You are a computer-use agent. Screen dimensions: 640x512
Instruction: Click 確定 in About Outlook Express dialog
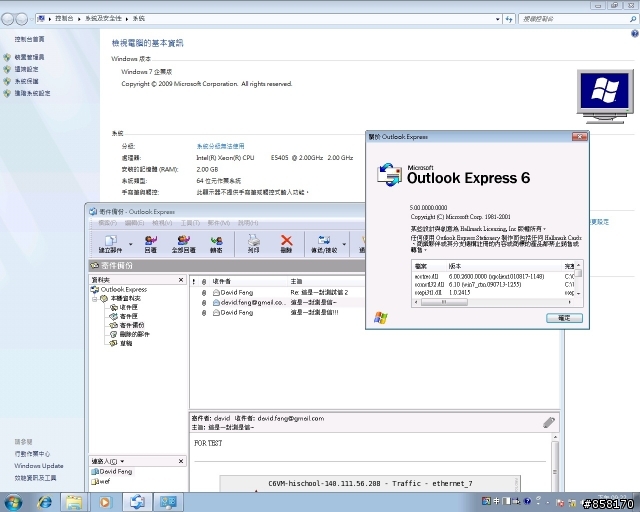(564, 318)
